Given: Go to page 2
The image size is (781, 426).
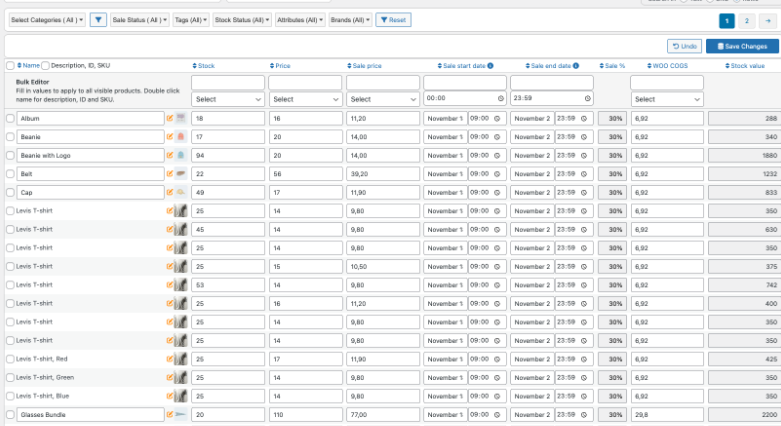Looking at the screenshot, I should [746, 21].
